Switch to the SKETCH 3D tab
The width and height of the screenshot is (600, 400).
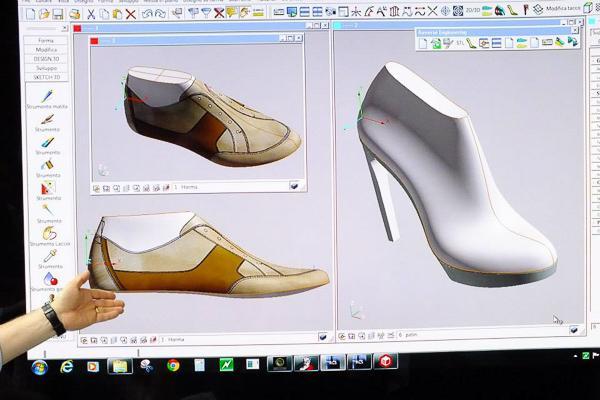tap(47, 75)
